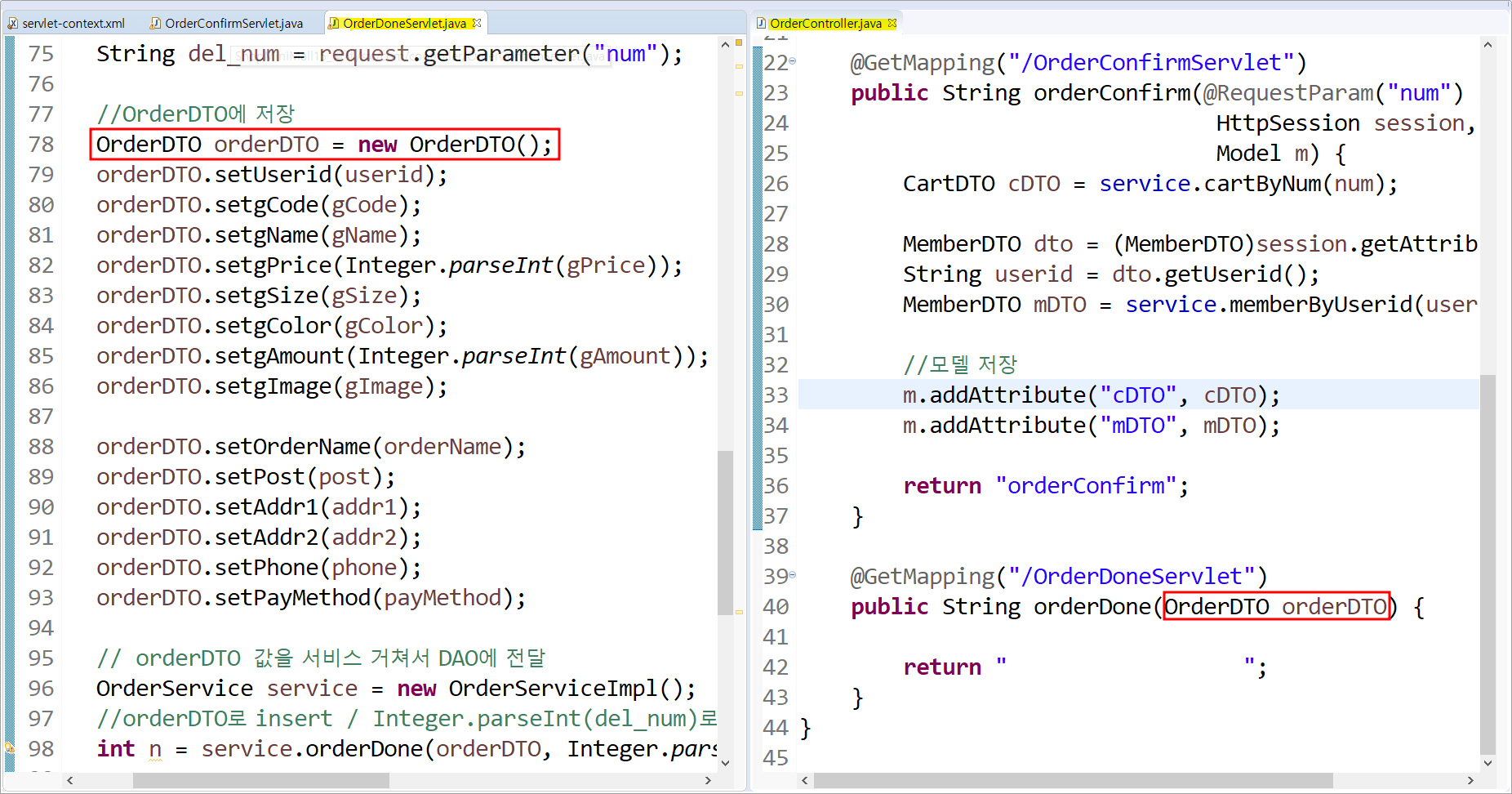Click 'orderDTO.setgImage(gImage);' on line 86
This screenshot has width=1512, height=794.
tap(272, 386)
